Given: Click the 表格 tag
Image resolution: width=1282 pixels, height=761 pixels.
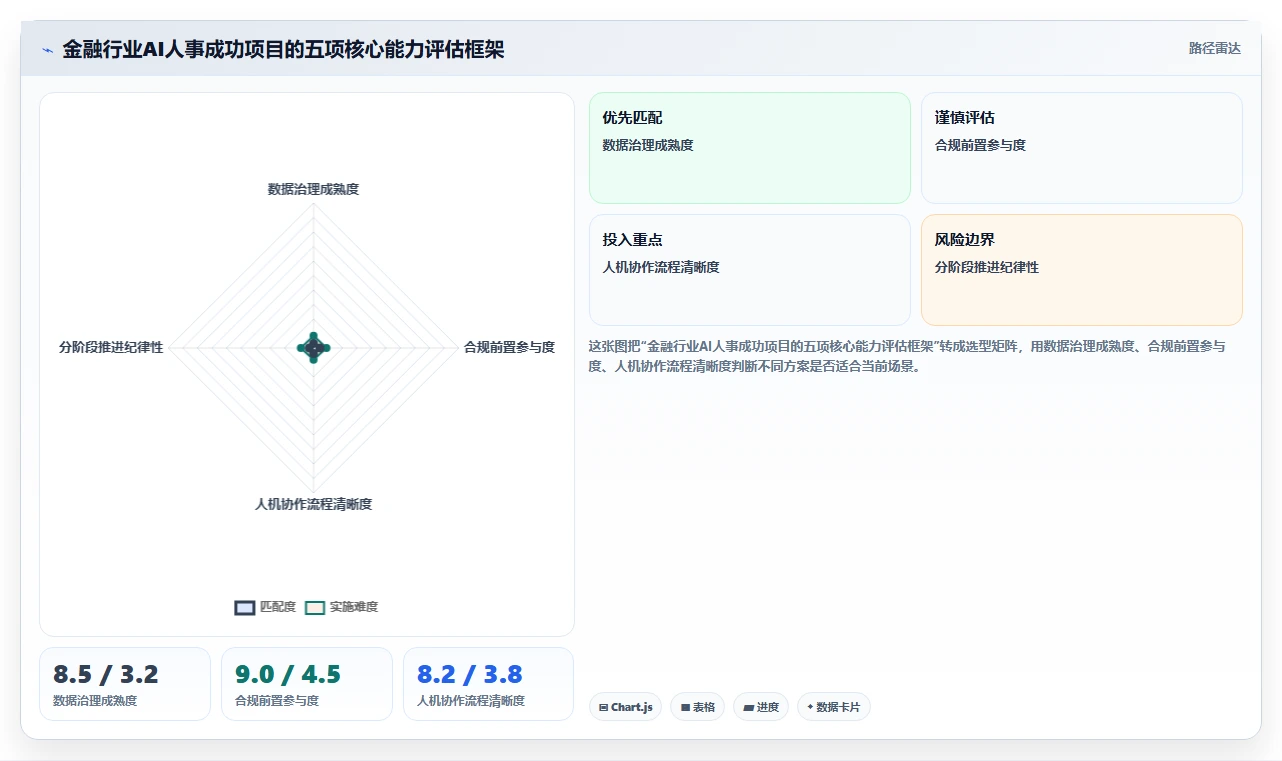Looking at the screenshot, I should [x=697, y=707].
